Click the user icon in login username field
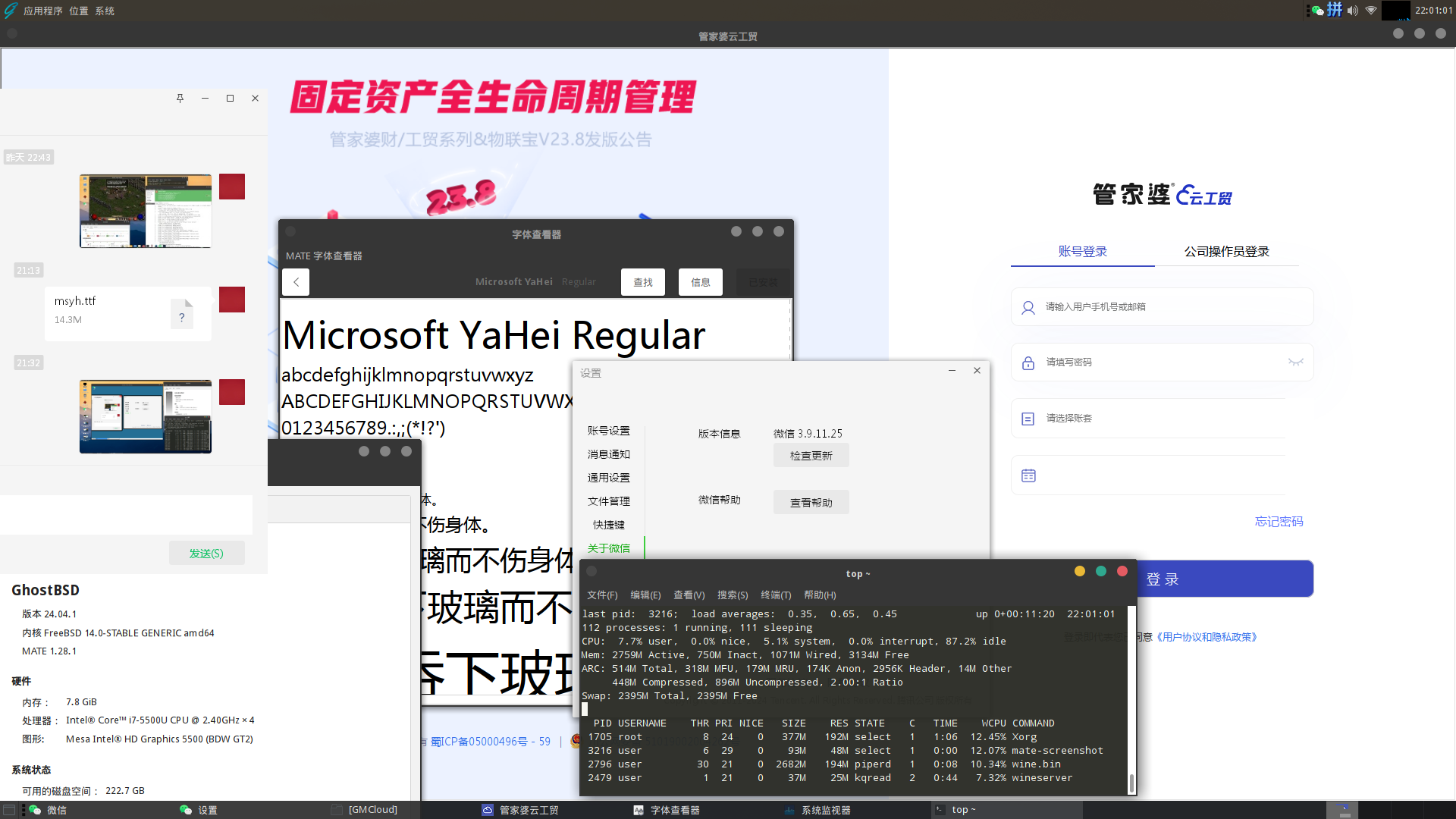The width and height of the screenshot is (1456, 819). [x=1028, y=308]
